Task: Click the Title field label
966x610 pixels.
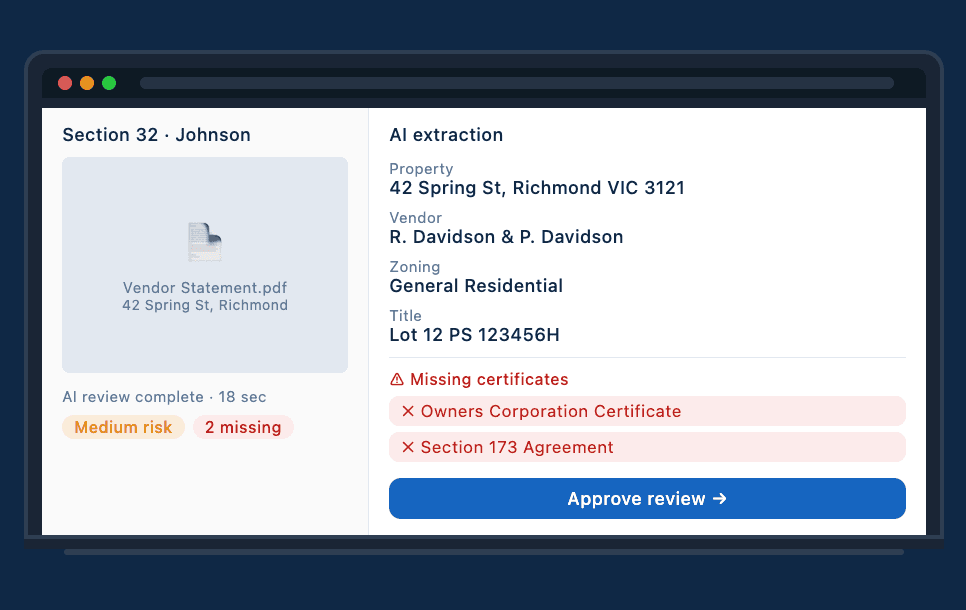Action: point(405,316)
